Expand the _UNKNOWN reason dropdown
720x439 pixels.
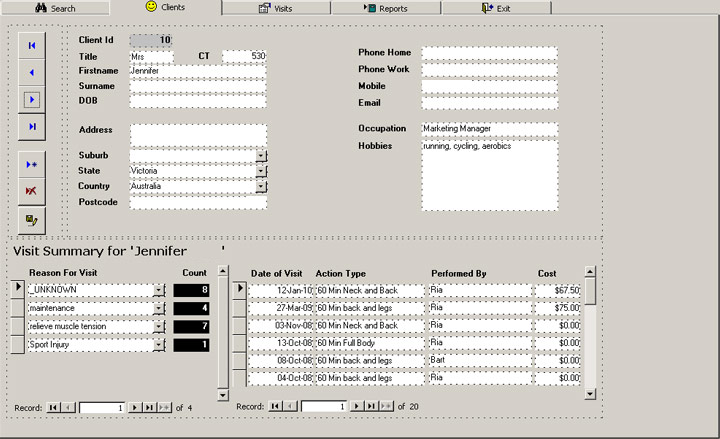click(x=159, y=290)
